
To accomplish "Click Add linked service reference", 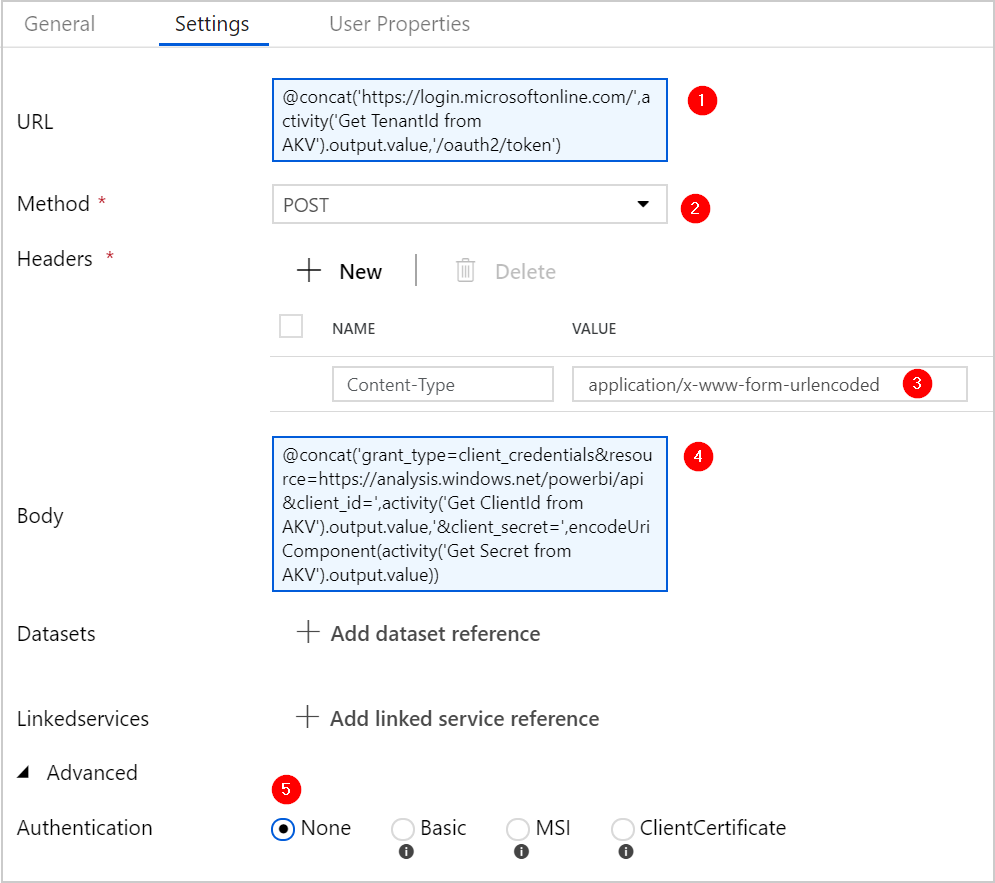I will pos(465,719).
